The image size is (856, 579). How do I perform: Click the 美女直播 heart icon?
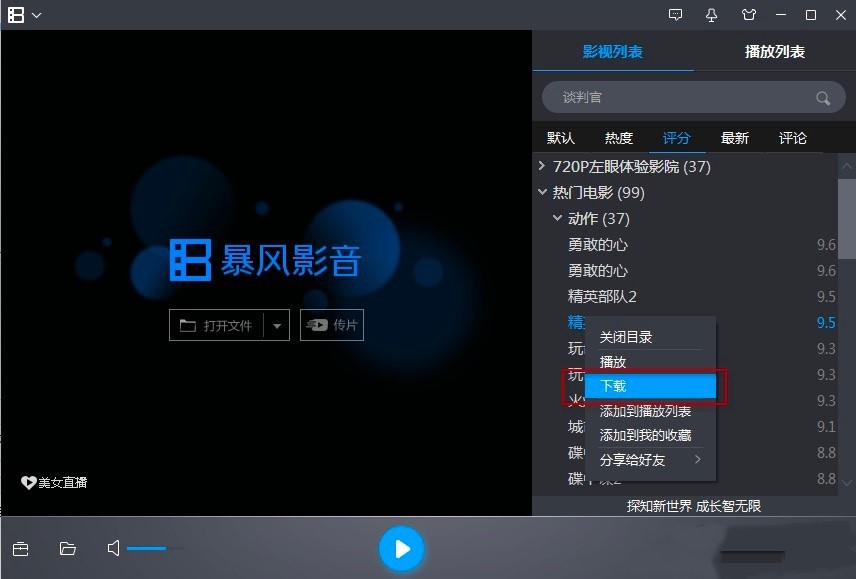point(28,482)
